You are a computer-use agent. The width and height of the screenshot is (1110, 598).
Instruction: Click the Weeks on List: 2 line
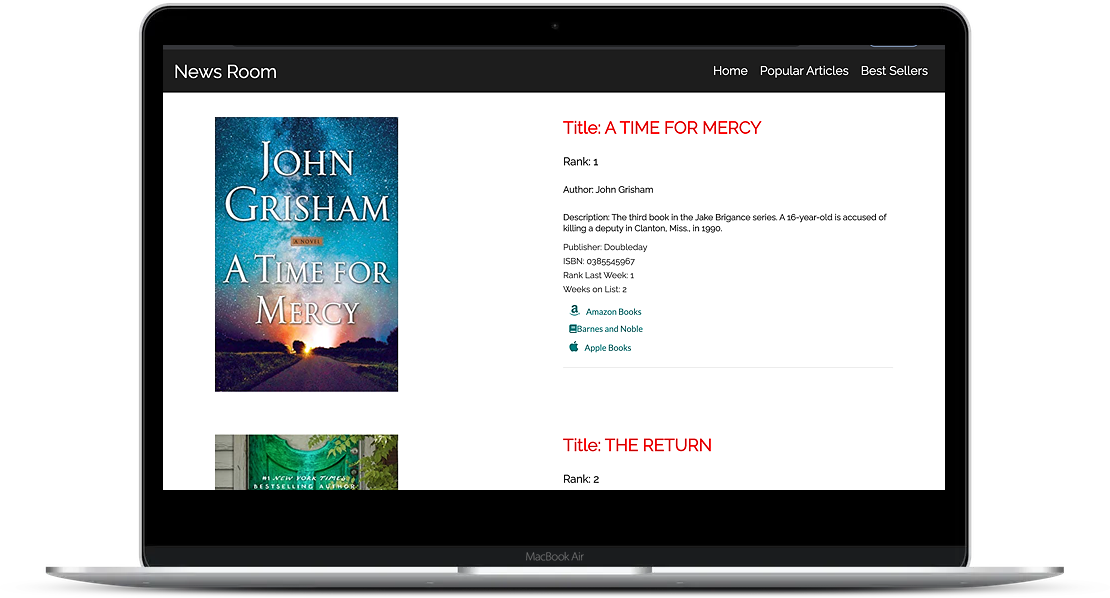(x=595, y=289)
